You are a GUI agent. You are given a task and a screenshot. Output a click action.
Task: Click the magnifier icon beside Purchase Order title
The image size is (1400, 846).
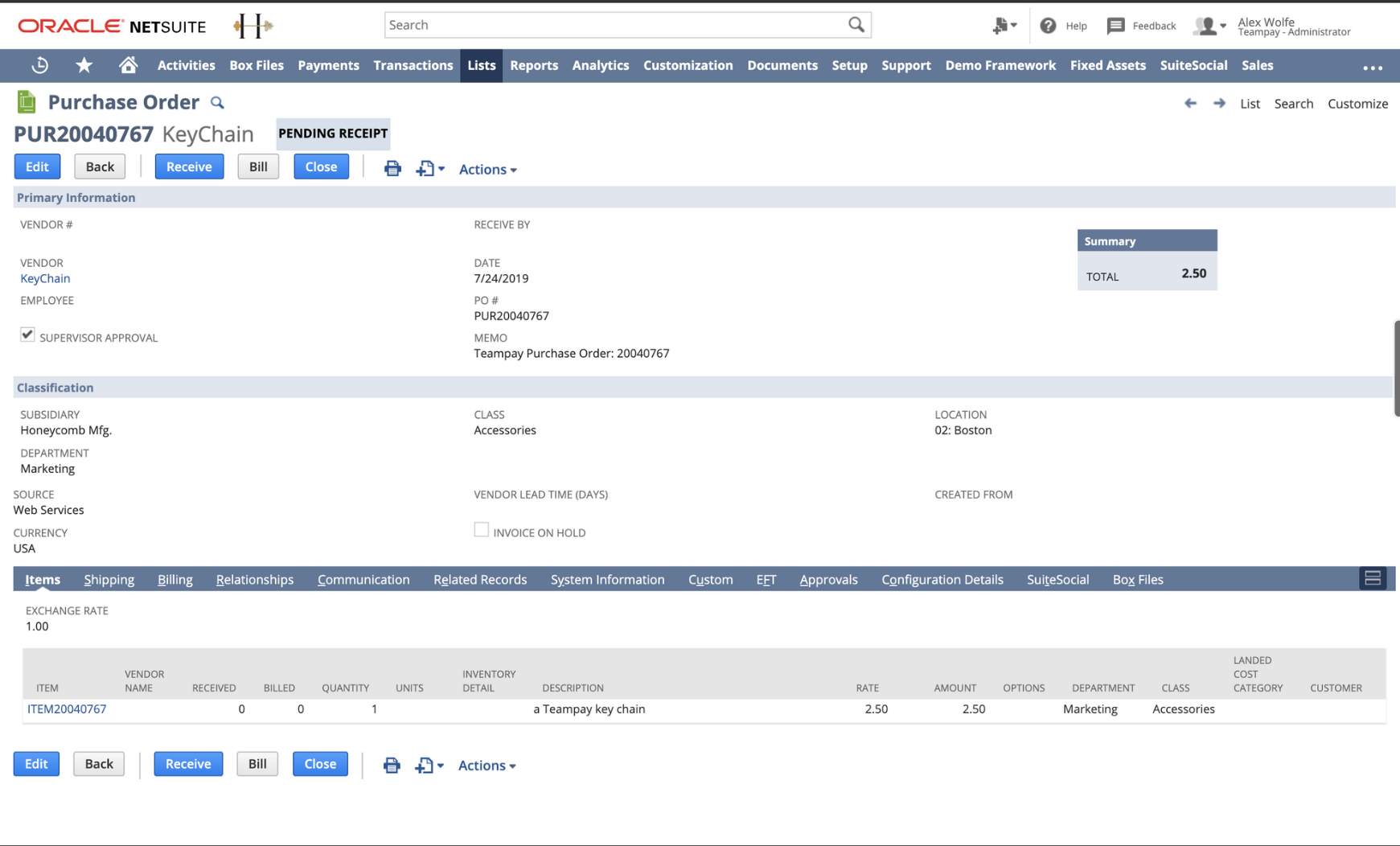click(x=217, y=103)
